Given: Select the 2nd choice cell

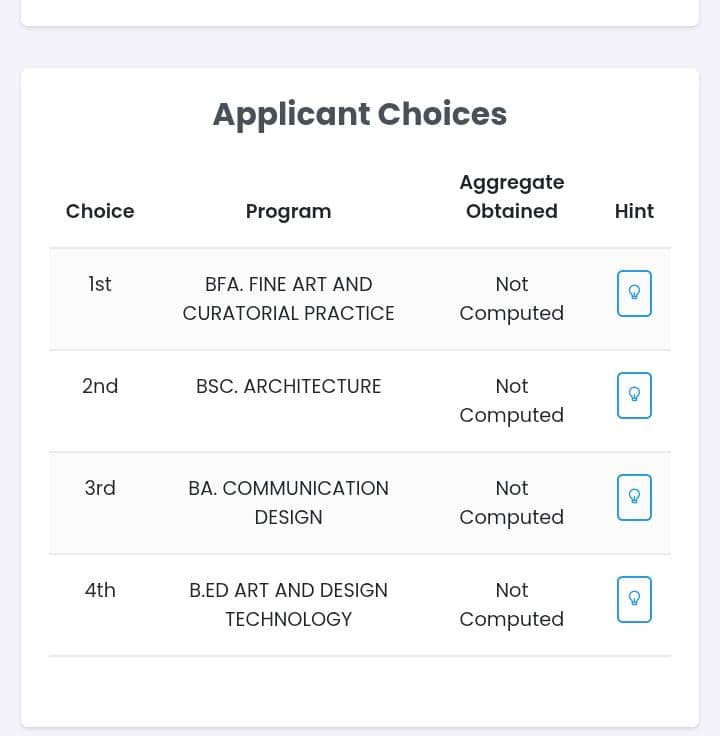Looking at the screenshot, I should [100, 386].
